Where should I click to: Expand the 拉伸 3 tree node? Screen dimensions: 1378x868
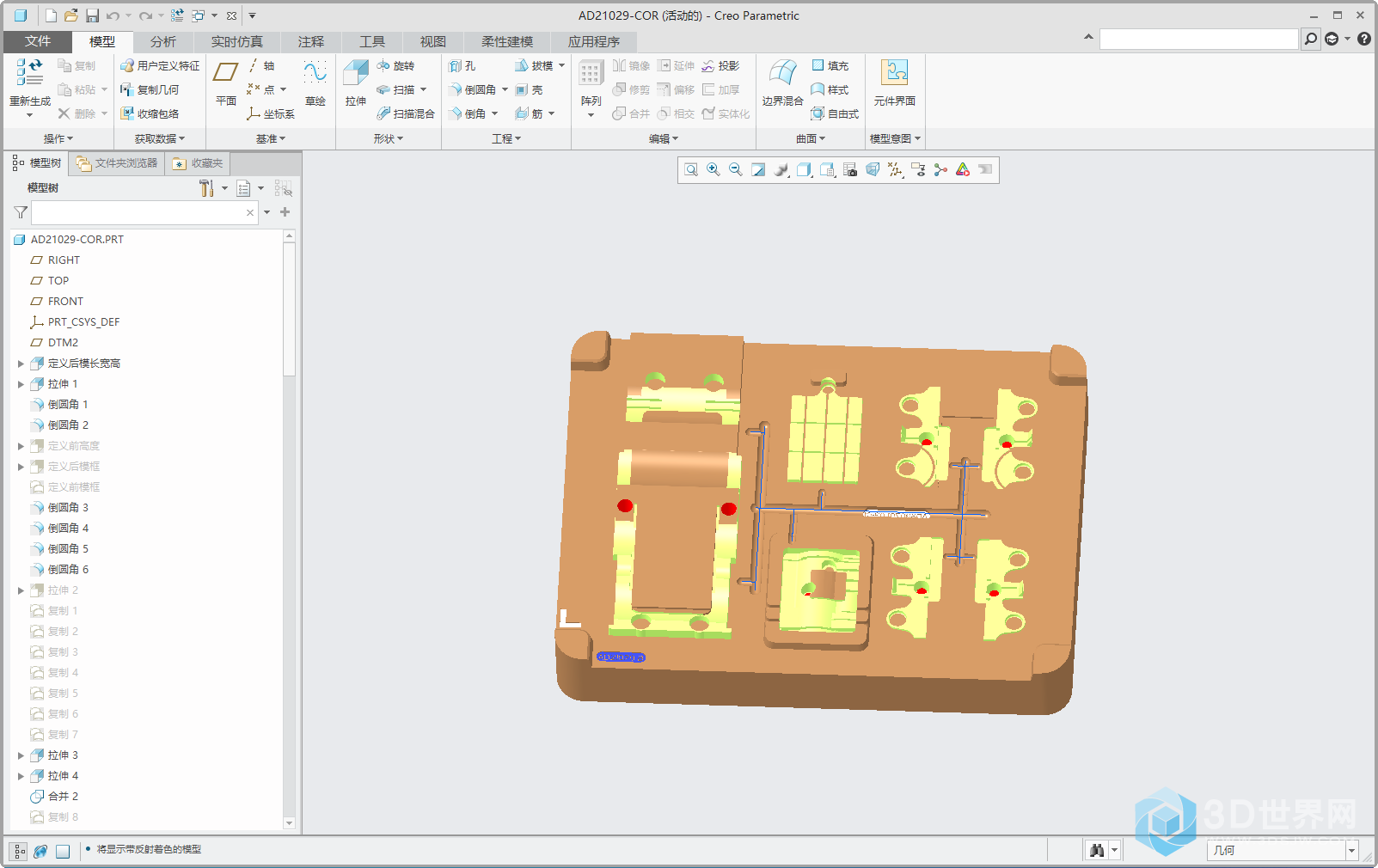click(21, 755)
